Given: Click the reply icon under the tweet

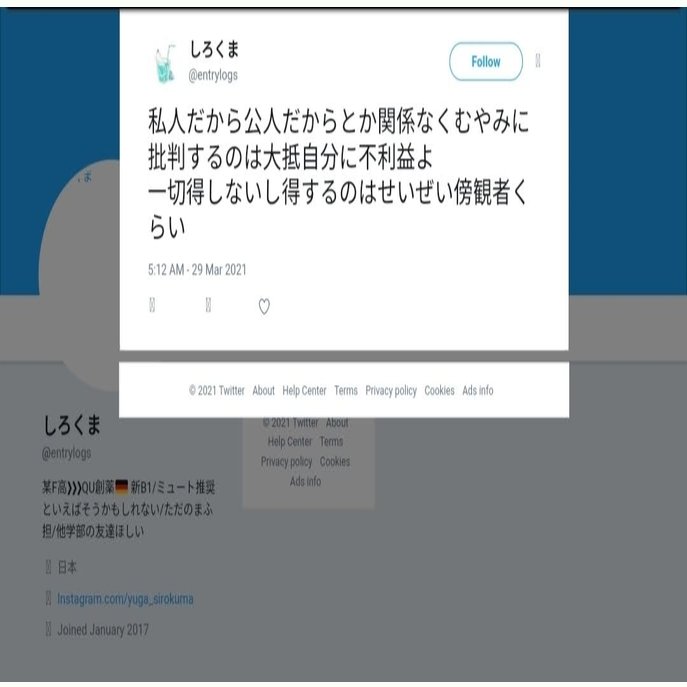Looking at the screenshot, I should point(152,305).
